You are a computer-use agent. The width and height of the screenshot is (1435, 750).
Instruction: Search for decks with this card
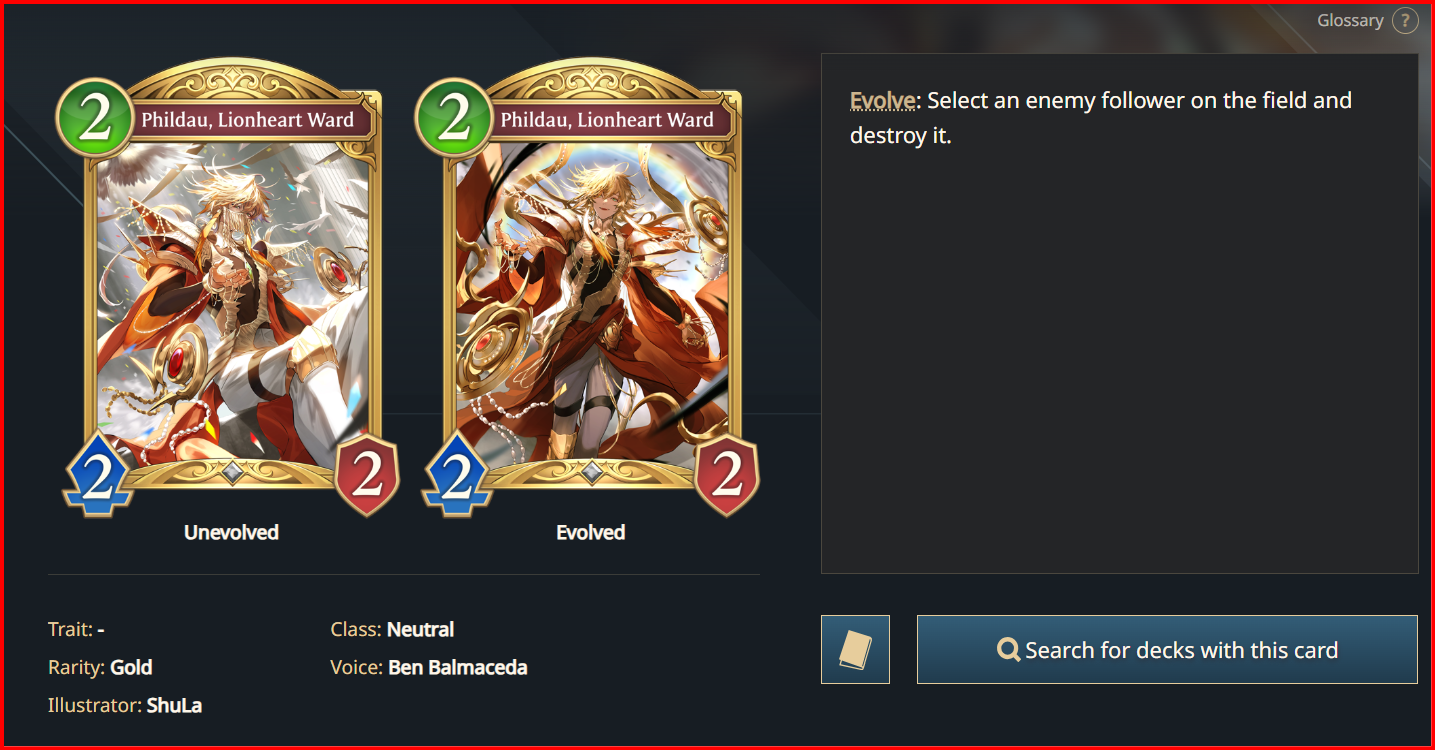(1167, 650)
